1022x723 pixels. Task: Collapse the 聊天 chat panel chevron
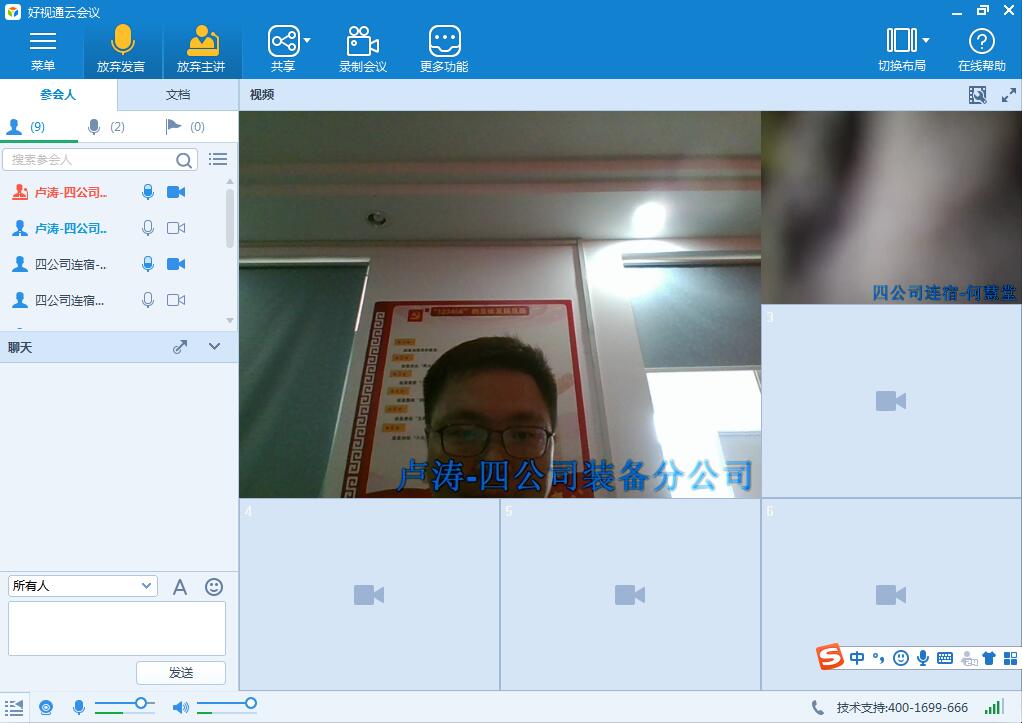click(x=214, y=346)
